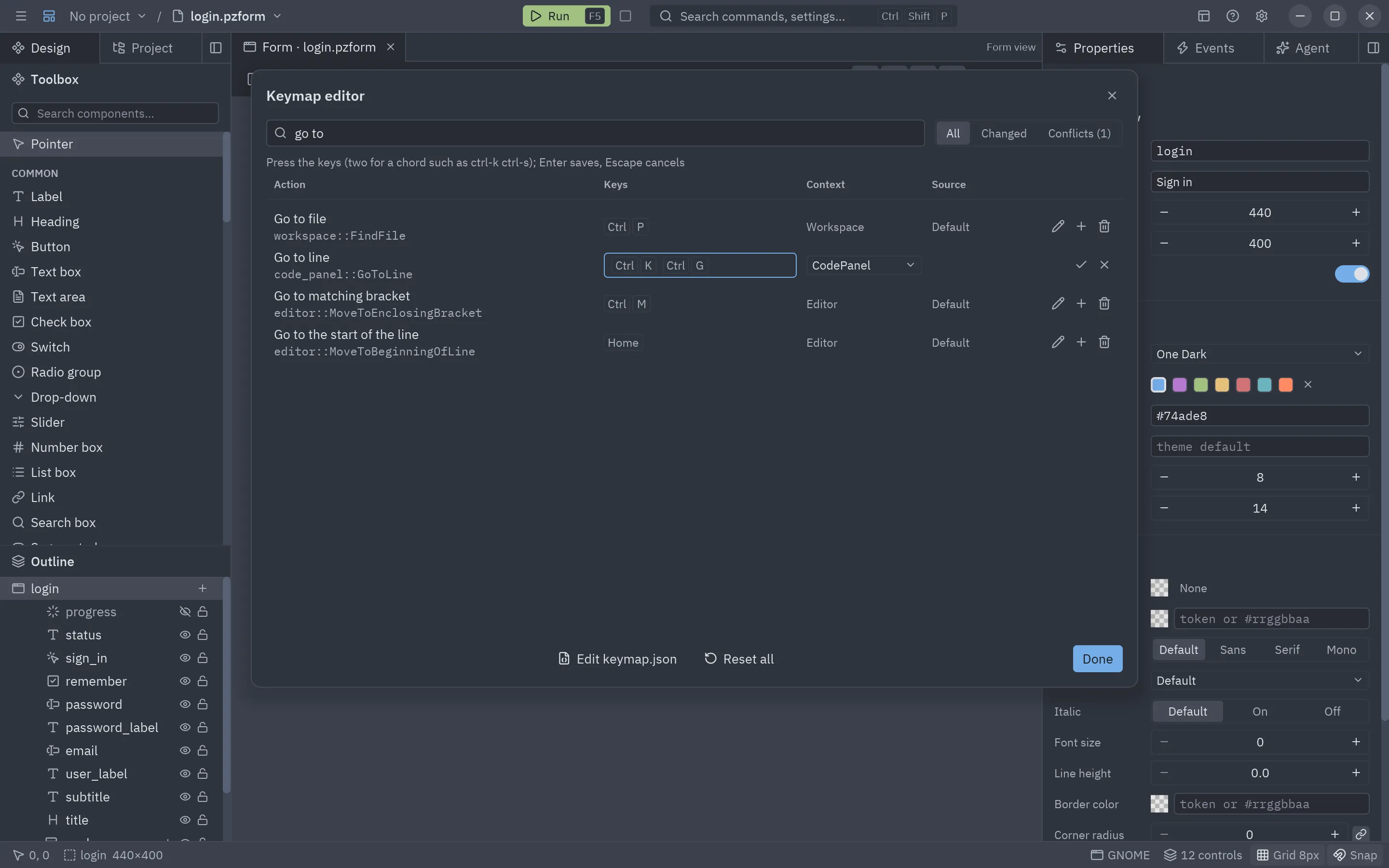Click Reset all in the Keymap editor
1389x868 pixels.
pos(739,659)
